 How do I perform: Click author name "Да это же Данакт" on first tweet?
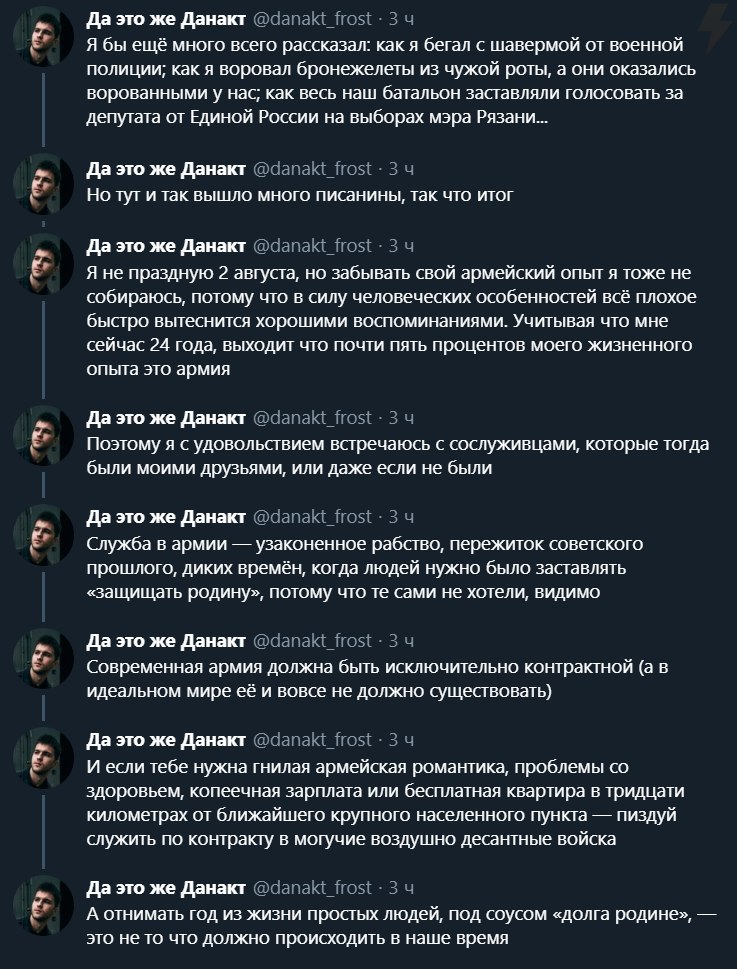(x=166, y=19)
